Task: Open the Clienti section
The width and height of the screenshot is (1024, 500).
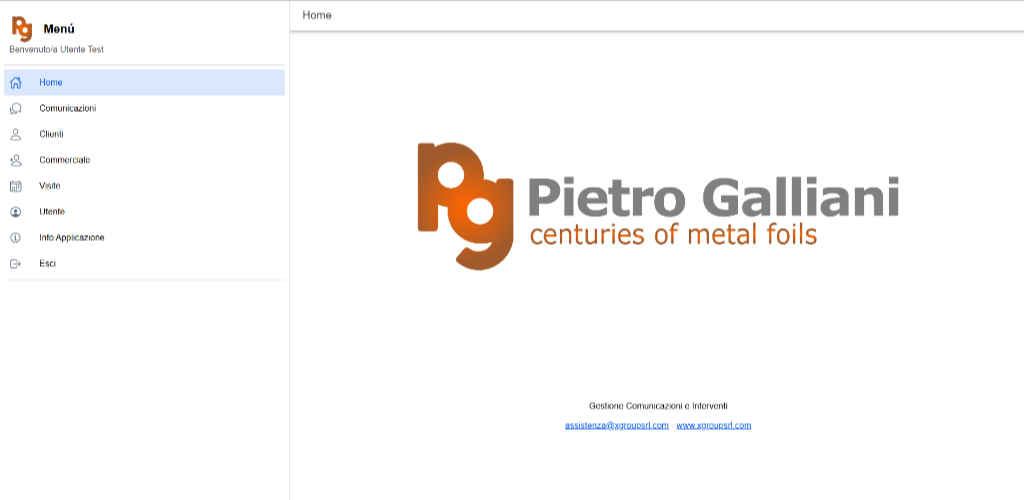Action: tap(144, 134)
